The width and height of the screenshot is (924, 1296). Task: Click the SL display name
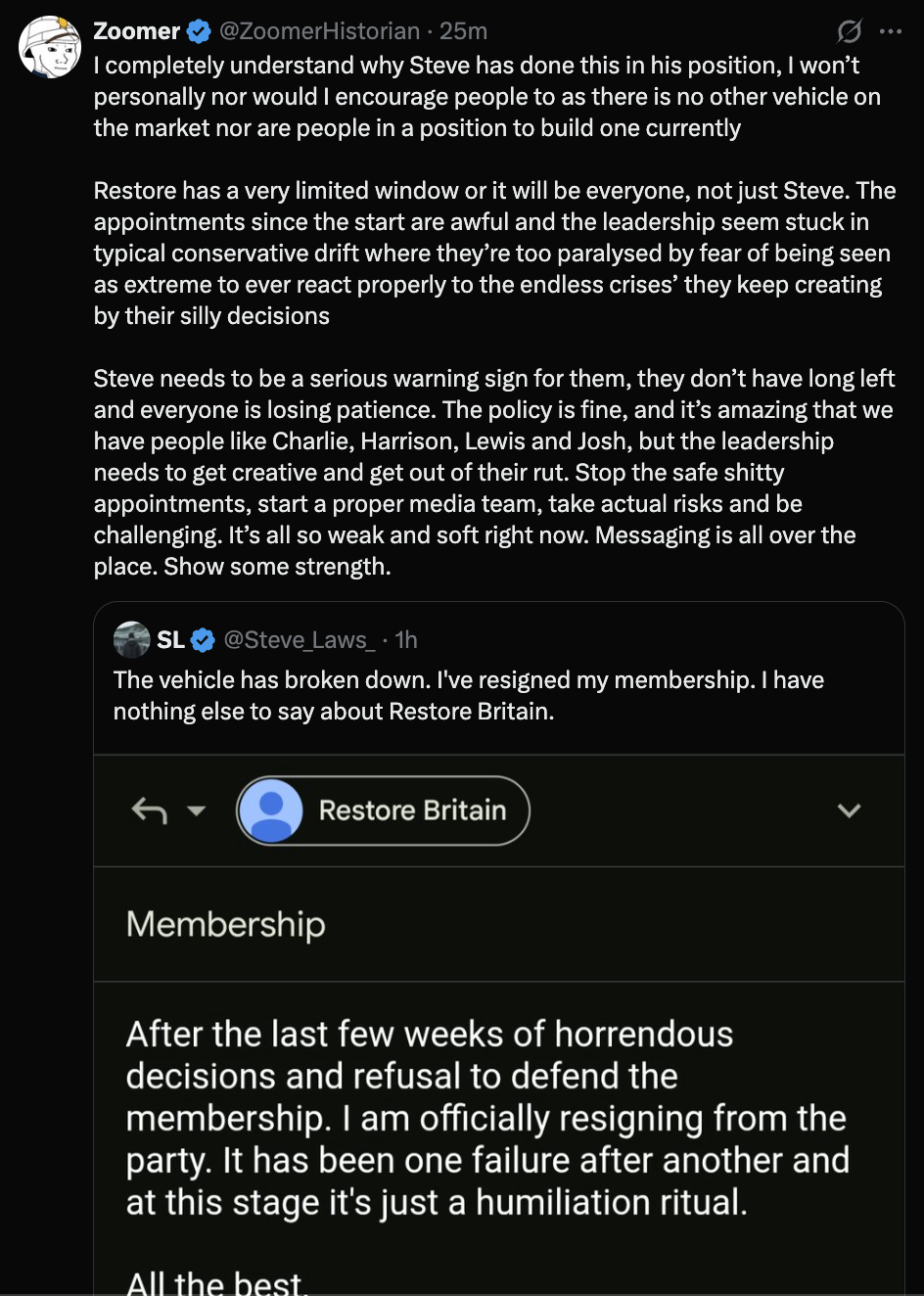coord(170,640)
